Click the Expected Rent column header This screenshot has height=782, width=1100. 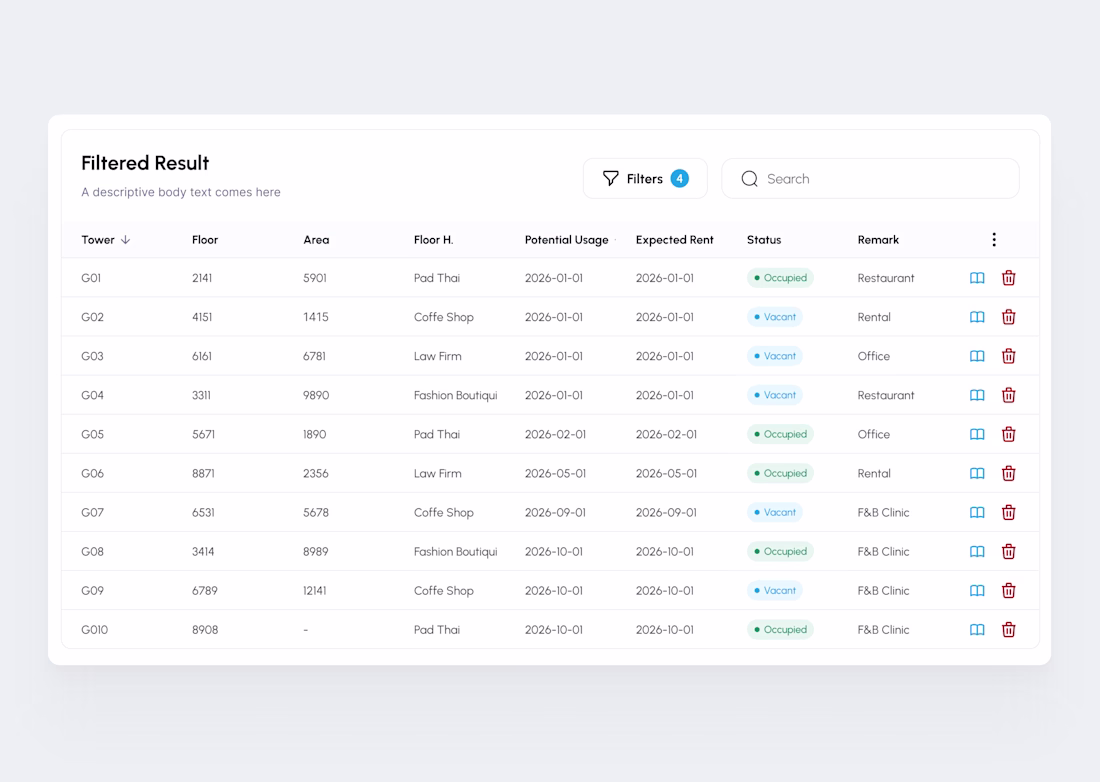point(675,240)
